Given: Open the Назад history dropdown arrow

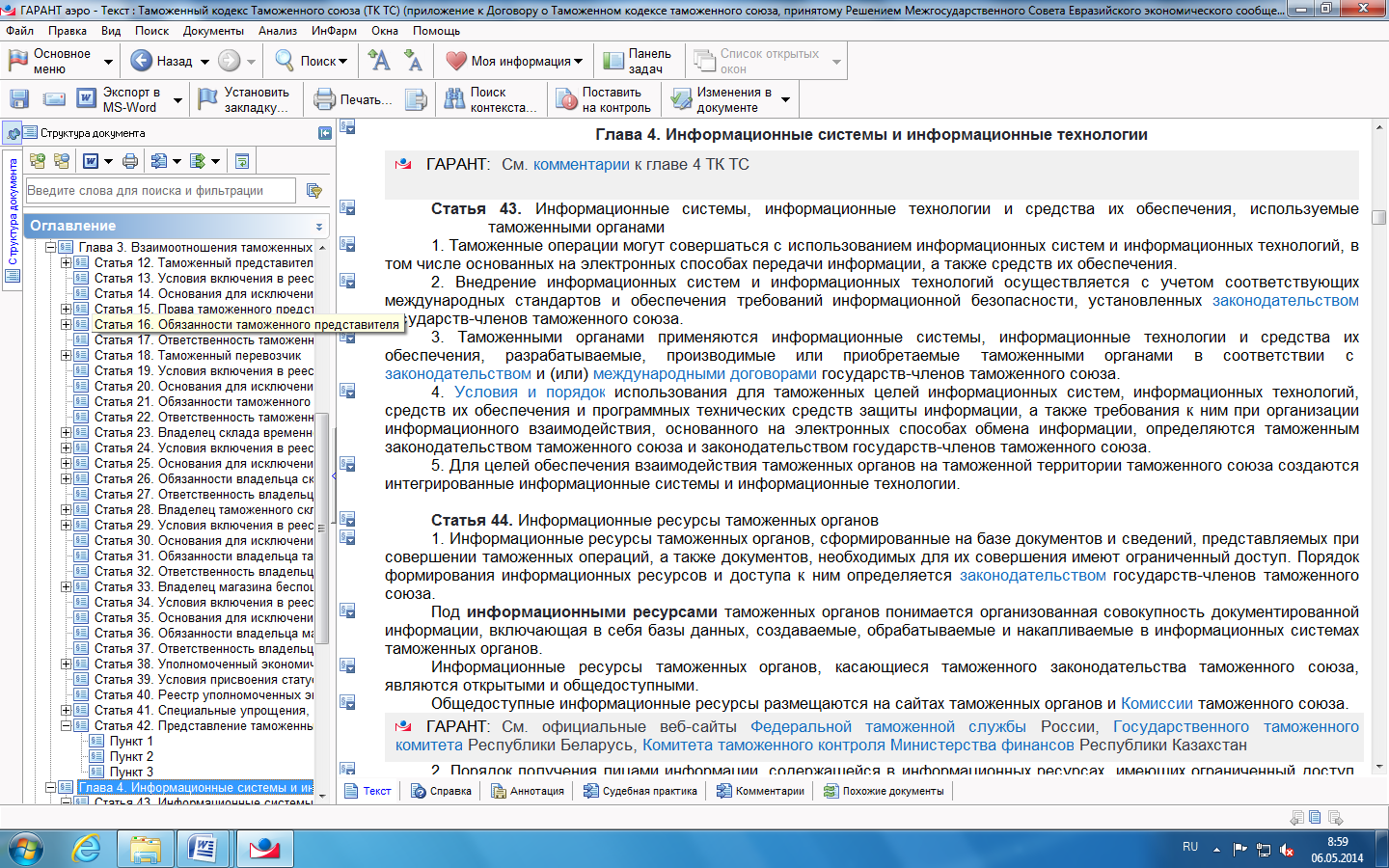Looking at the screenshot, I should pos(204,62).
